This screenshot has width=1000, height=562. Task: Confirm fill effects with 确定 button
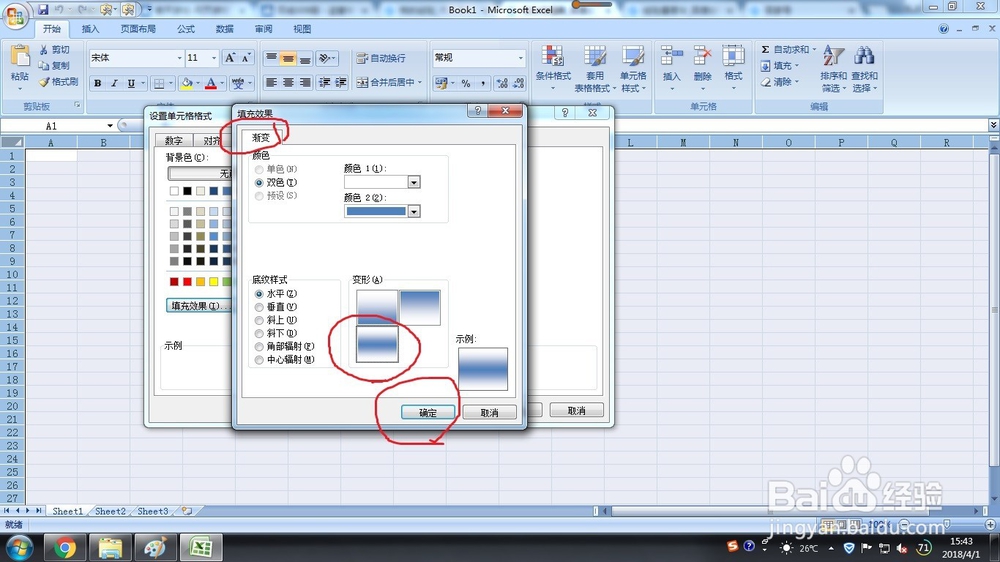click(428, 413)
